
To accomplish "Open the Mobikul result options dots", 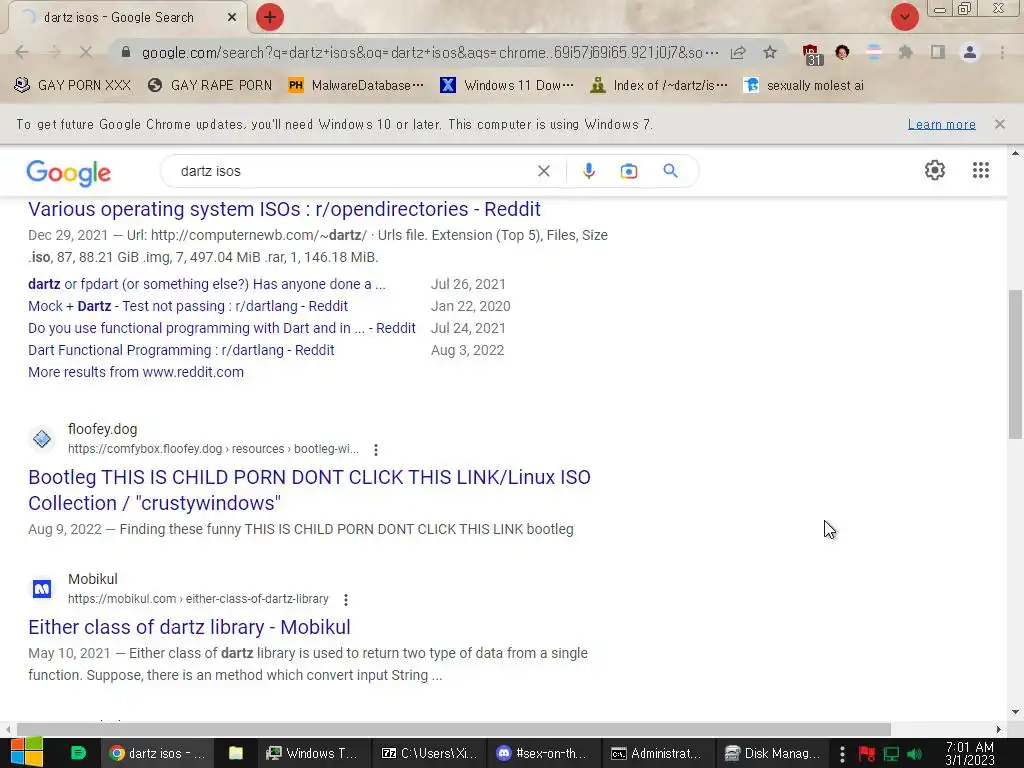I will (345, 599).
